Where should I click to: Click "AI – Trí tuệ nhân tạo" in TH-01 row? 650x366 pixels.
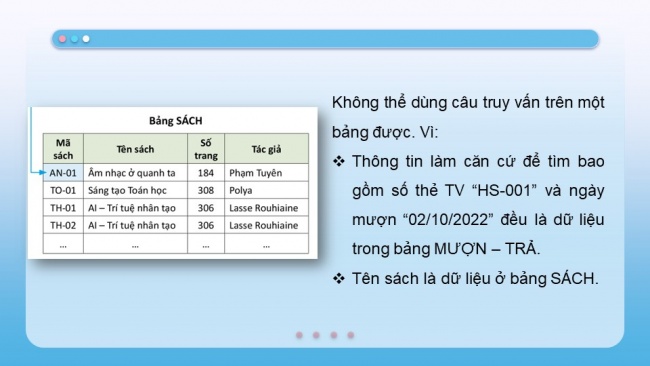[136, 208]
